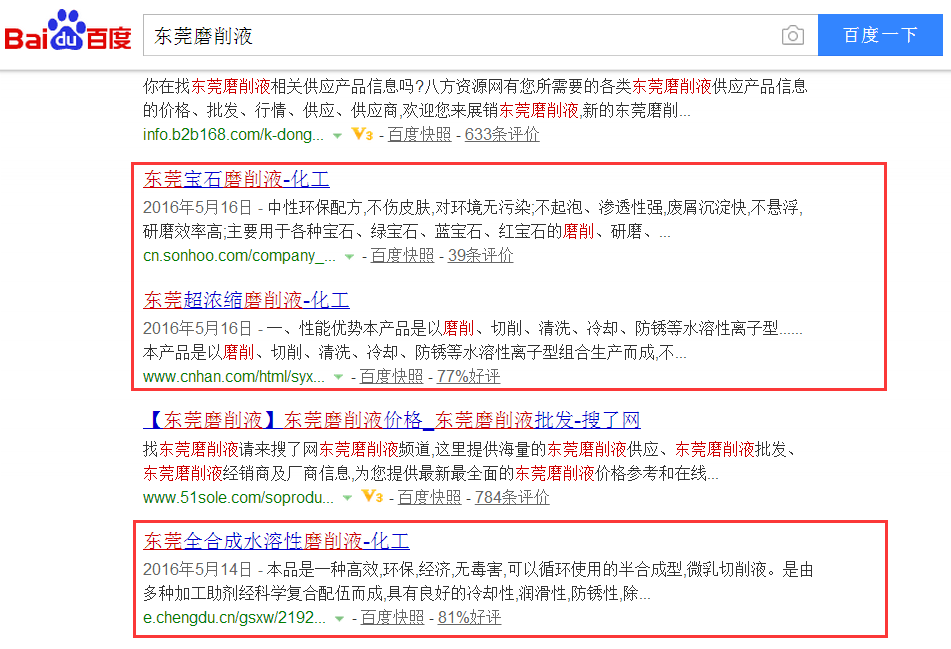
Task: Click snippet text 你在找东莞磨削液相关供应产品信息吗
Action: (x=283, y=86)
